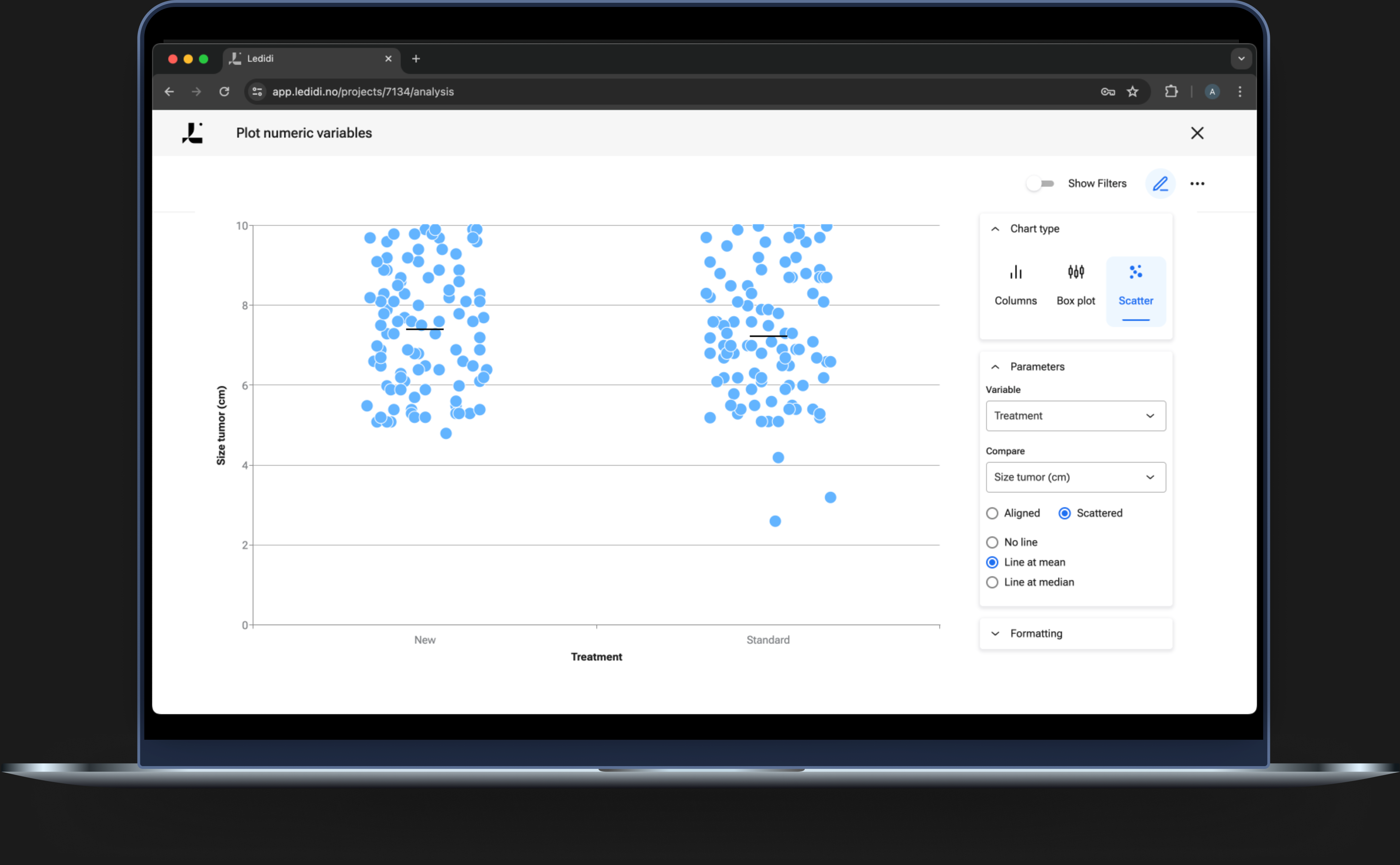The image size is (1400, 865).
Task: Select the No line radio option
Action: (x=992, y=542)
